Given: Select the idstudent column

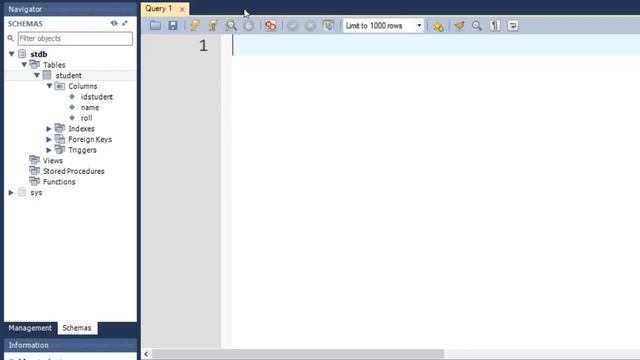Looking at the screenshot, I should [x=96, y=97].
